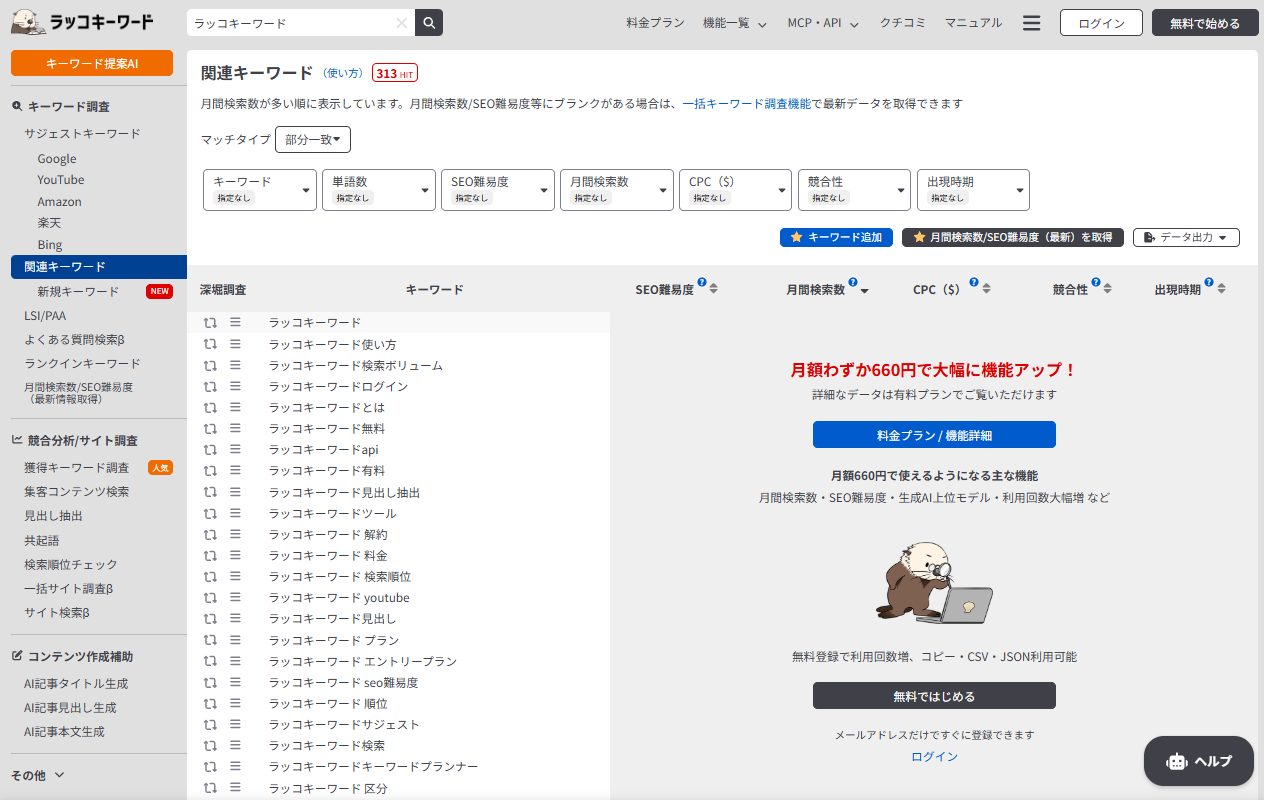The image size is (1264, 800).
Task: Click help icon next to 出現時期 header
Action: pyautogui.click(x=1209, y=283)
